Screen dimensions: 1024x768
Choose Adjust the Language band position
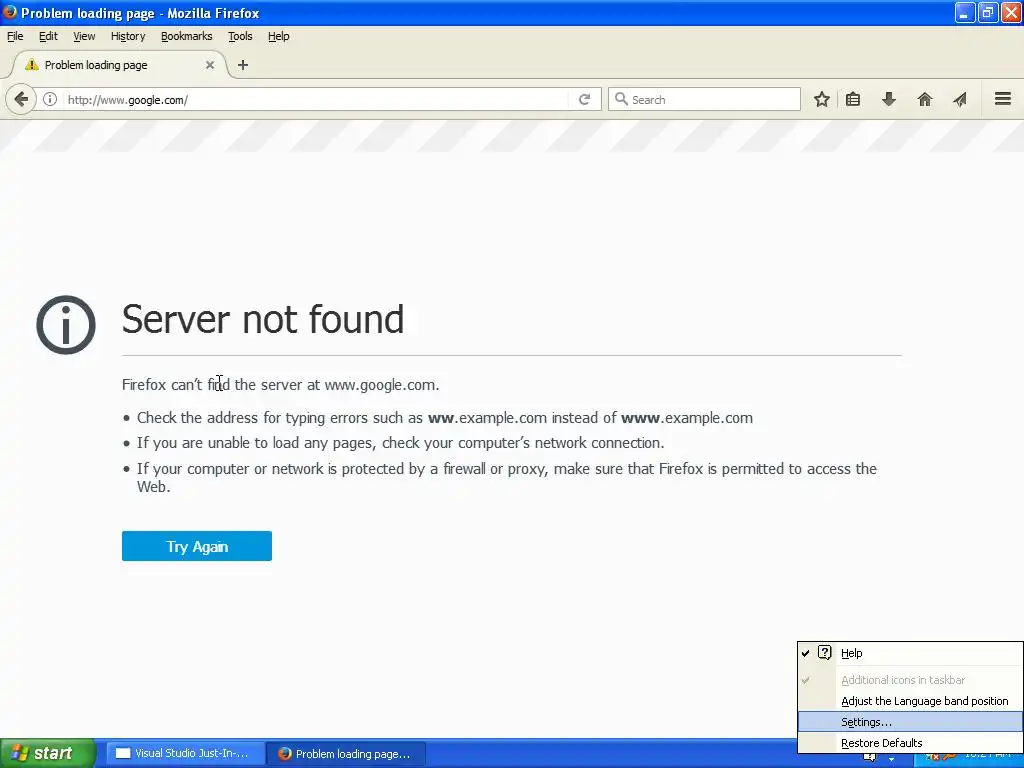[x=910, y=701]
